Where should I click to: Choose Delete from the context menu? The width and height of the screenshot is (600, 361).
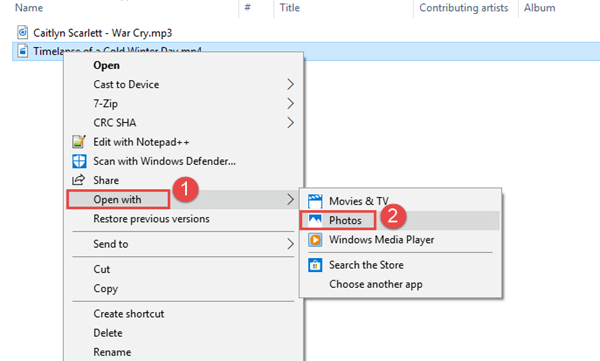(184, 333)
